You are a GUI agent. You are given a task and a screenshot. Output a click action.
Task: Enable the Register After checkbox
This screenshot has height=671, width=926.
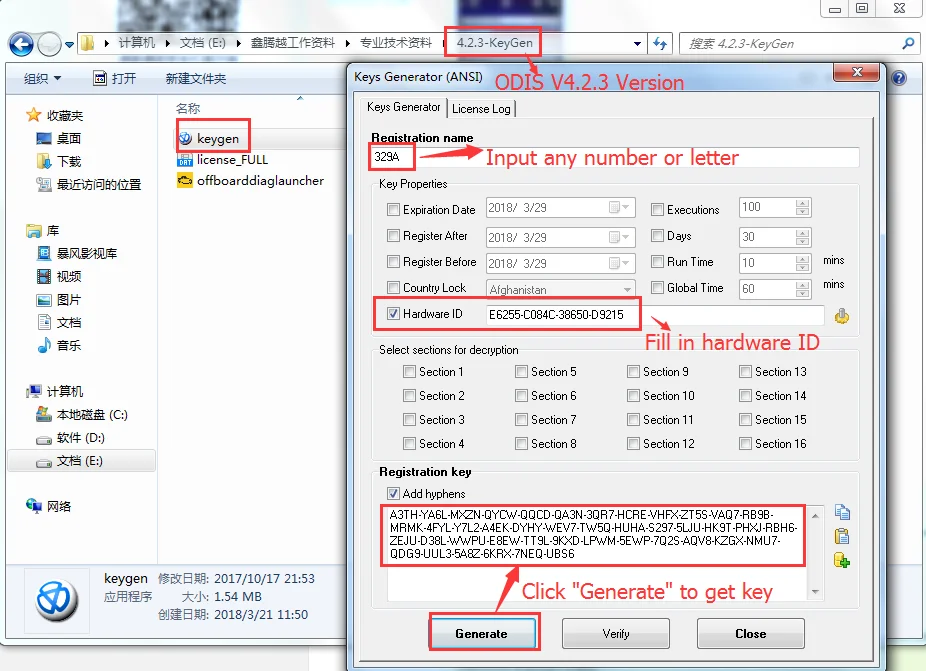click(393, 235)
